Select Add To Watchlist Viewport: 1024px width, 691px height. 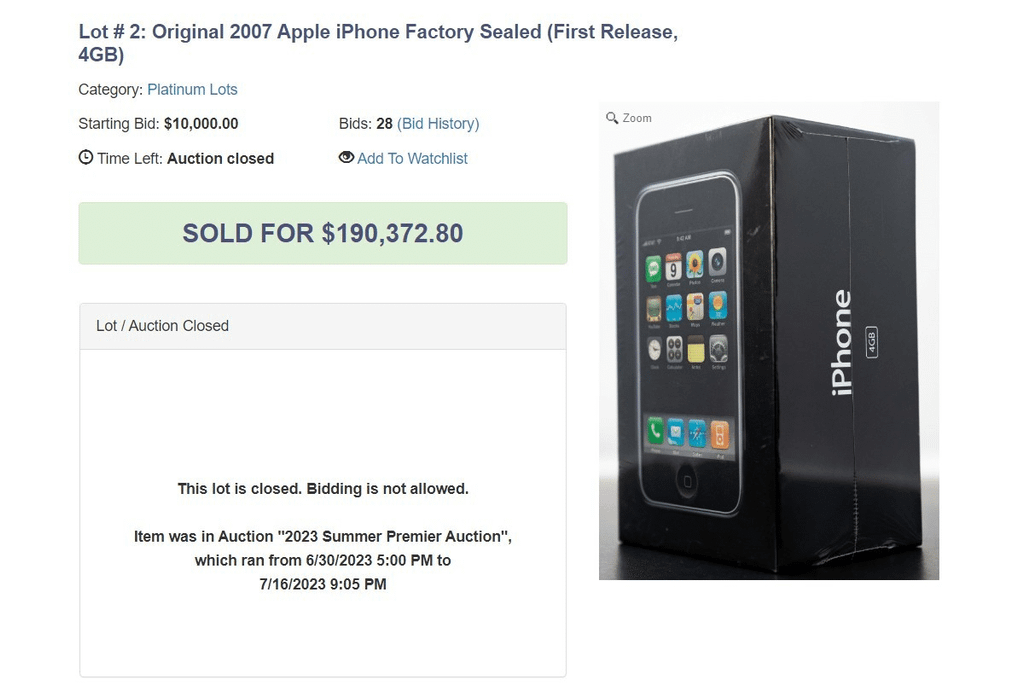pos(412,158)
